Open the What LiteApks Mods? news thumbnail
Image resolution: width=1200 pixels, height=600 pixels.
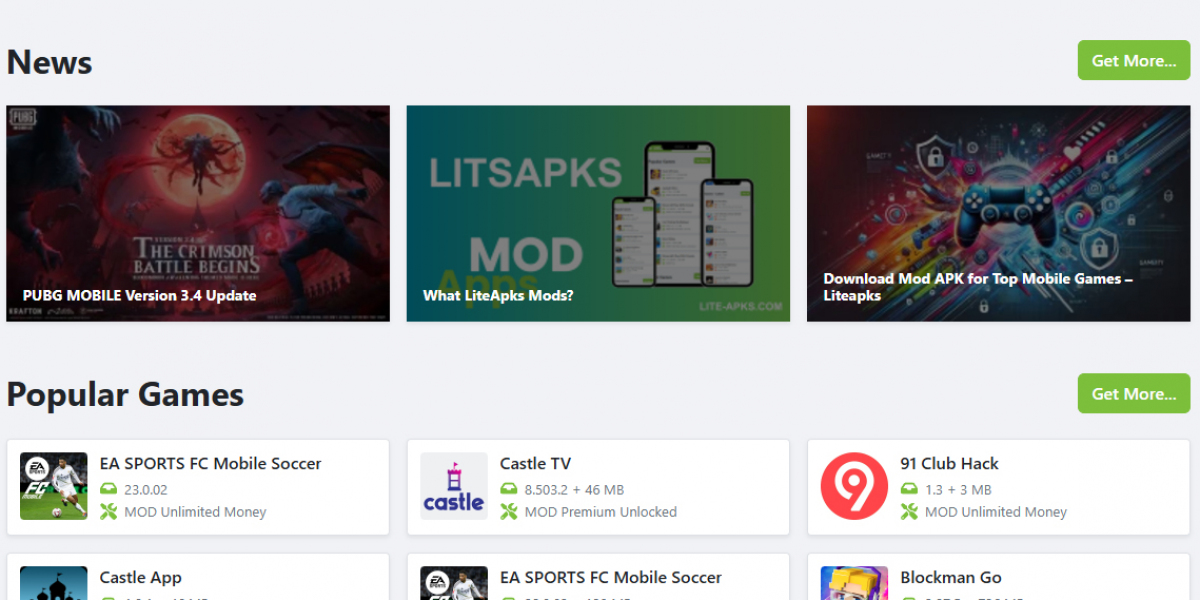[598, 214]
